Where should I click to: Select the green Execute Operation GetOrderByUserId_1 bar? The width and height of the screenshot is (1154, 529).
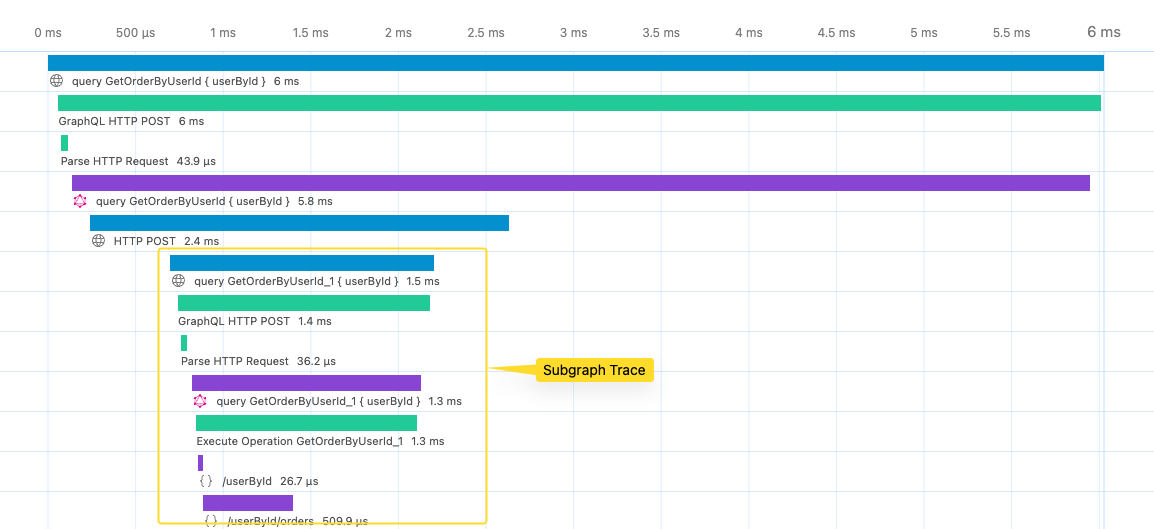tap(306, 423)
